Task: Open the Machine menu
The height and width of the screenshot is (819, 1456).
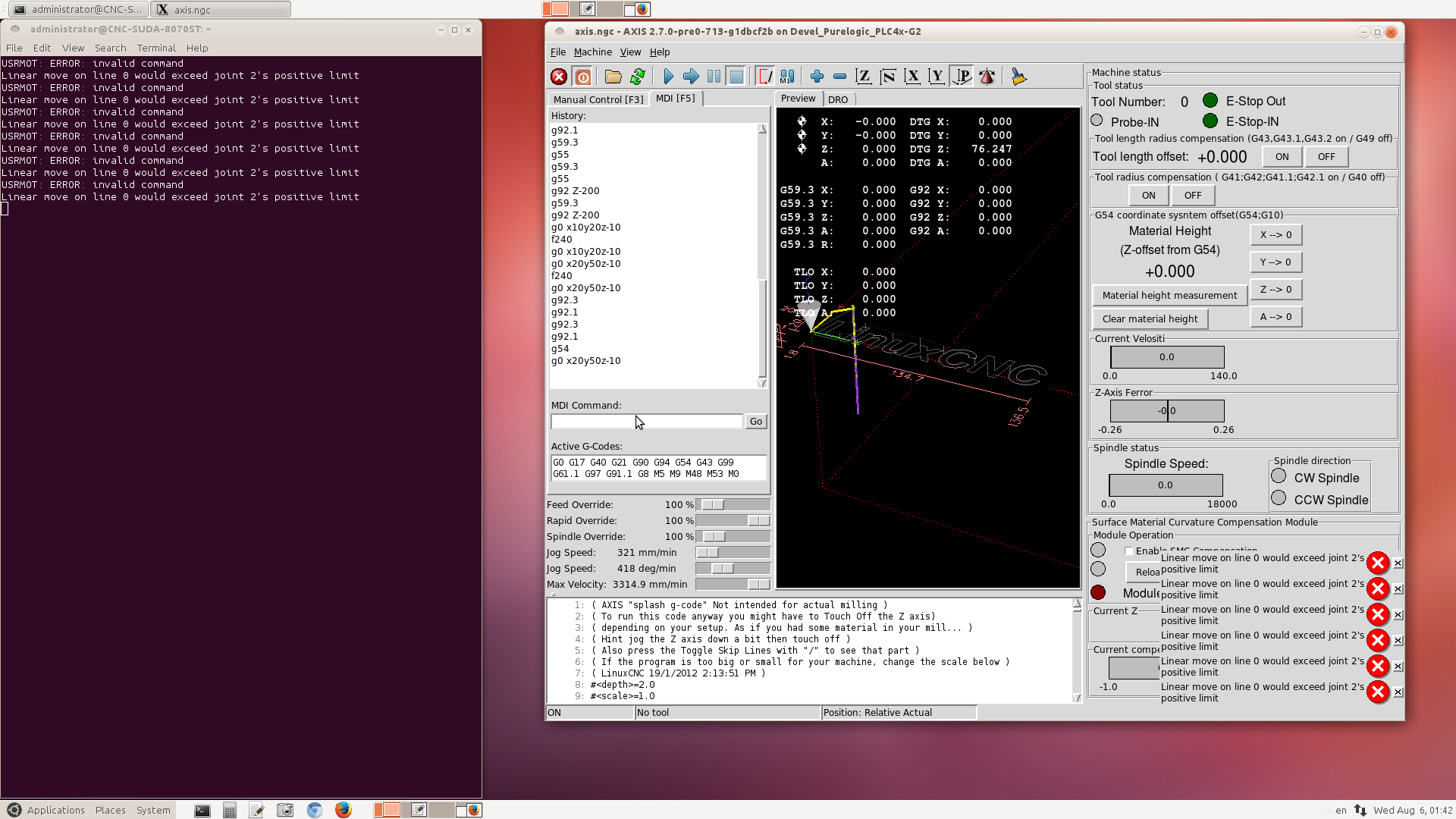Action: (592, 52)
